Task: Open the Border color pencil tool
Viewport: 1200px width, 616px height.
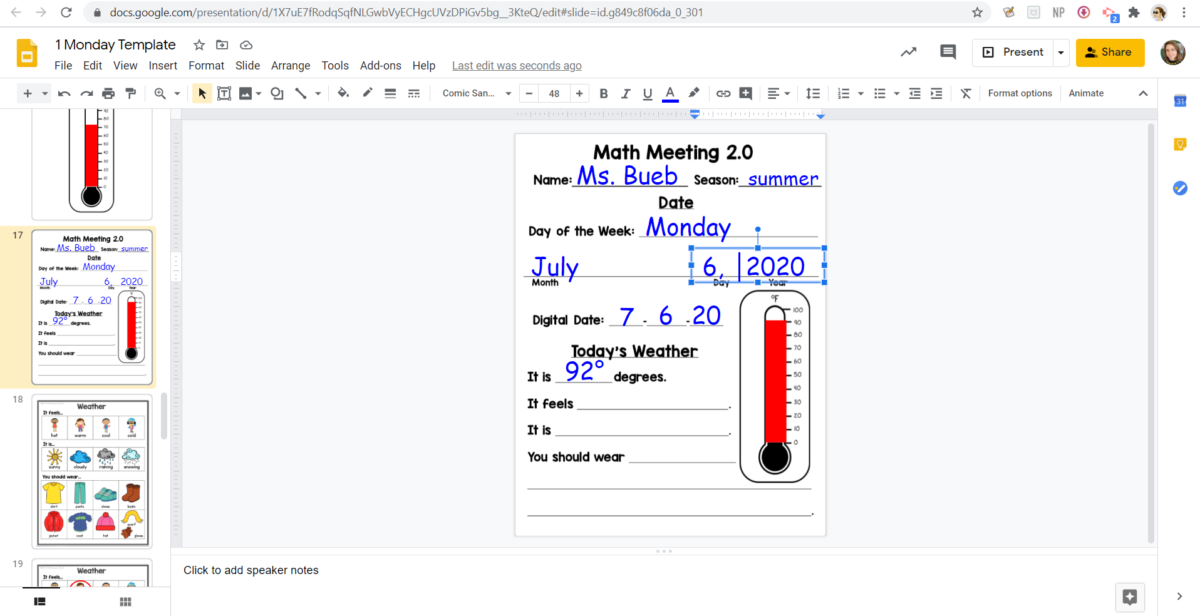Action: click(x=367, y=93)
